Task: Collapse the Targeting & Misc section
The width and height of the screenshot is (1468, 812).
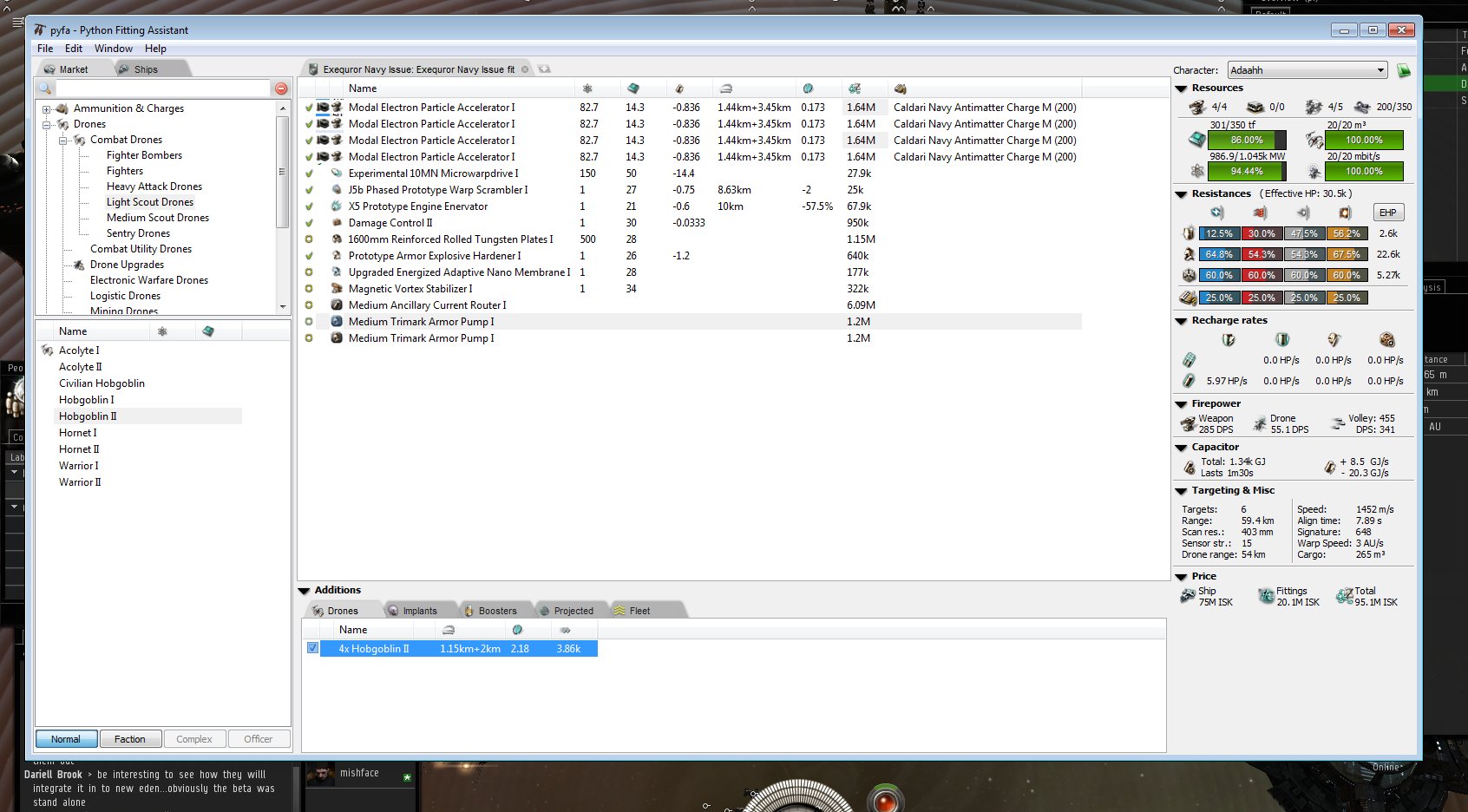Action: 1181,491
